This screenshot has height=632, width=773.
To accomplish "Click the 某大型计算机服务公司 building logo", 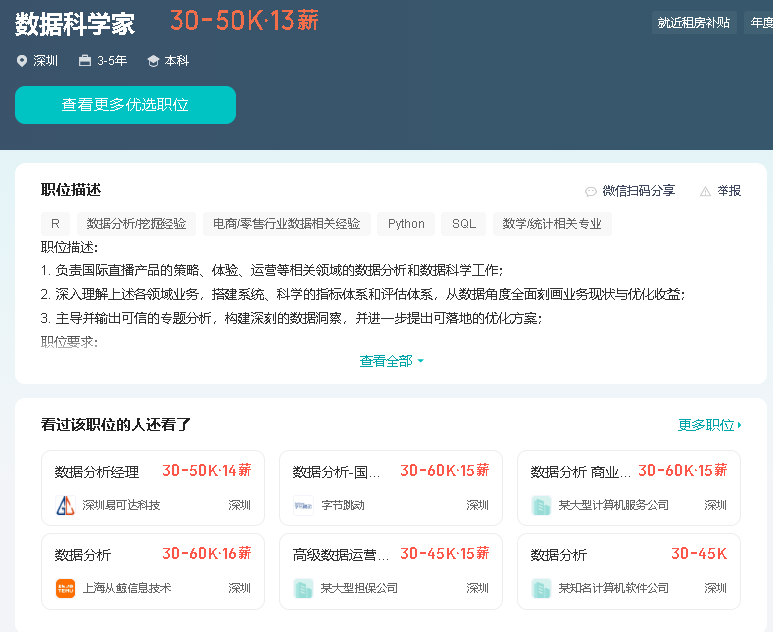I will [x=541, y=505].
